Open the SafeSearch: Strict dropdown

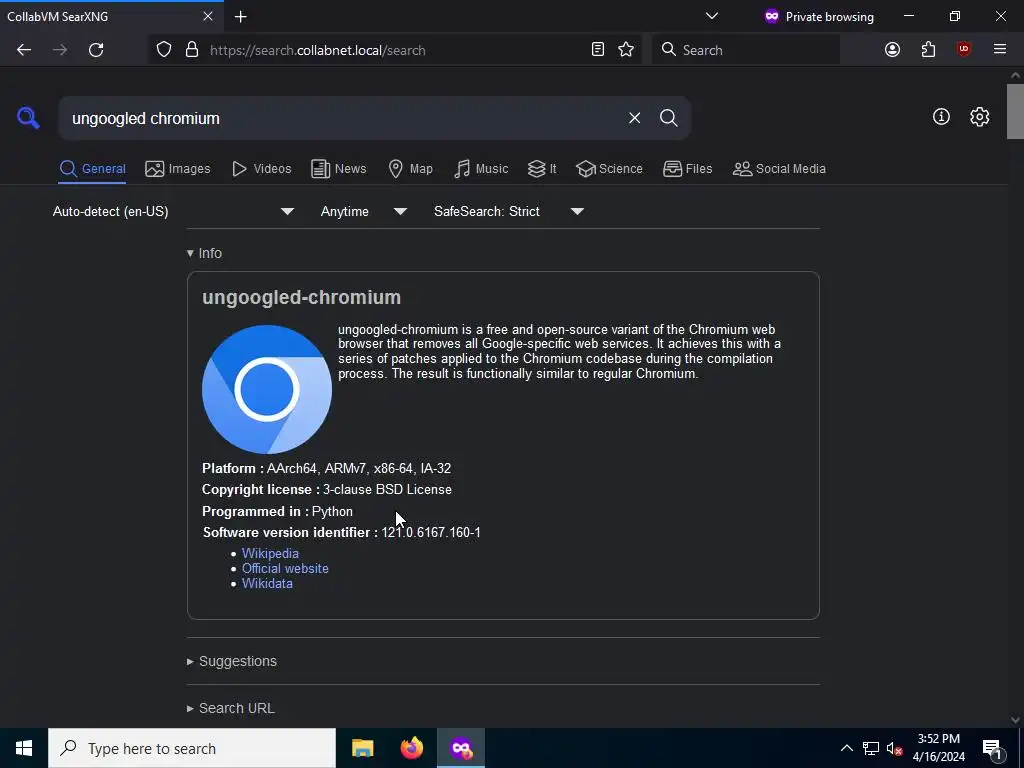coord(509,212)
